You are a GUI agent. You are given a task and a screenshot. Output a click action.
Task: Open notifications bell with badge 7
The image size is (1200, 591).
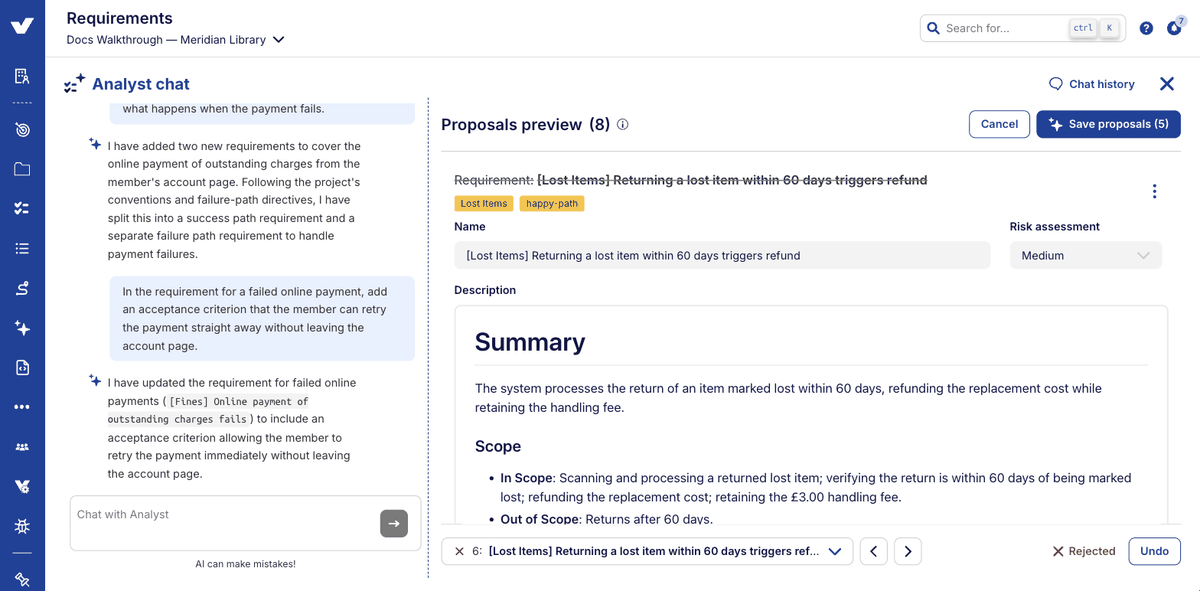(1175, 27)
